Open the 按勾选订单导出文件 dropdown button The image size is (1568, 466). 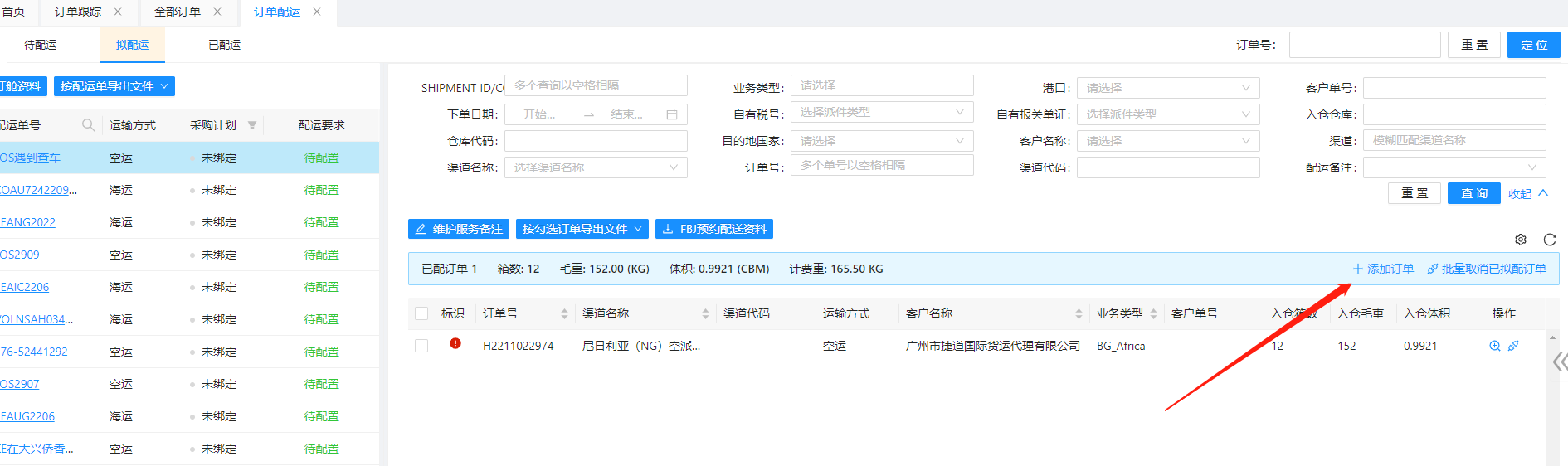pos(582,229)
